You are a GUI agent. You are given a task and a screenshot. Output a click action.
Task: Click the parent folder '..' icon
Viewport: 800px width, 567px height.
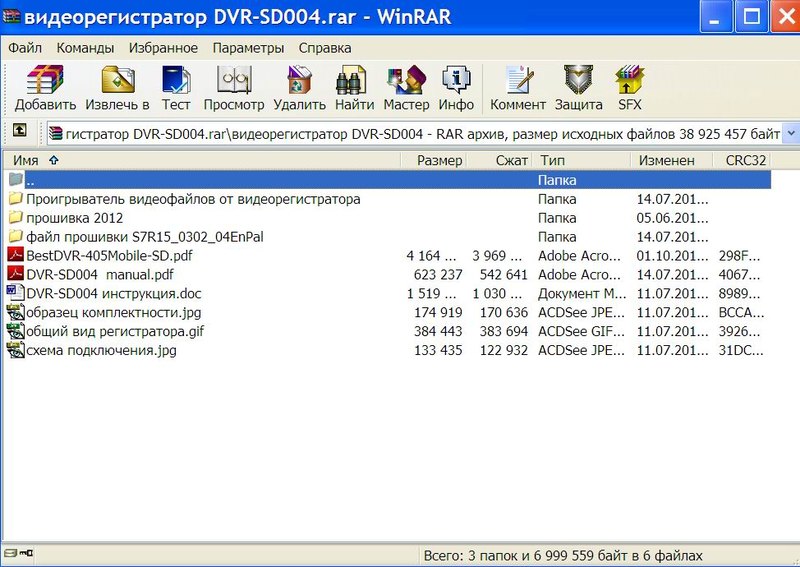tap(16, 179)
